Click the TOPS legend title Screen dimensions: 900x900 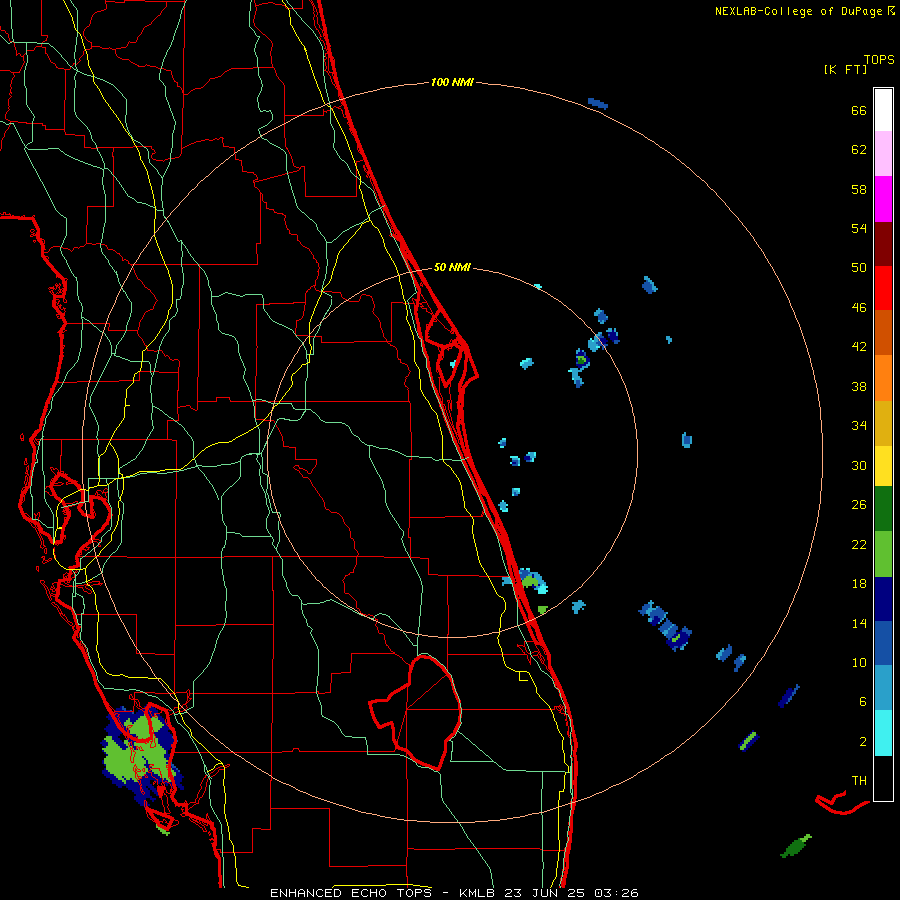click(x=879, y=59)
